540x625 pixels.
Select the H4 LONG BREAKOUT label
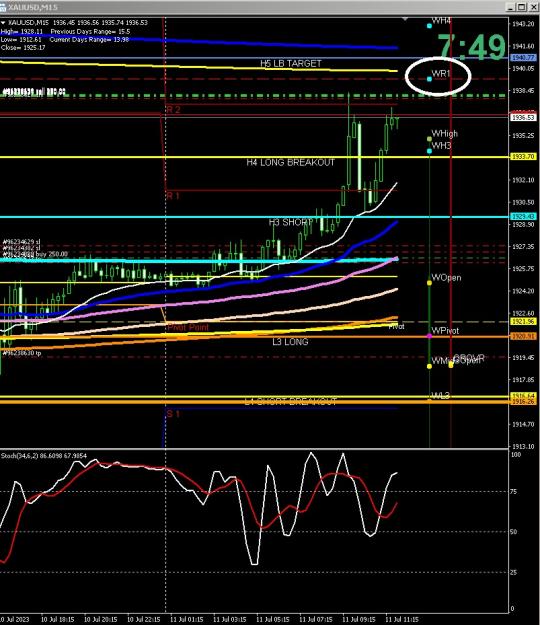(291, 162)
